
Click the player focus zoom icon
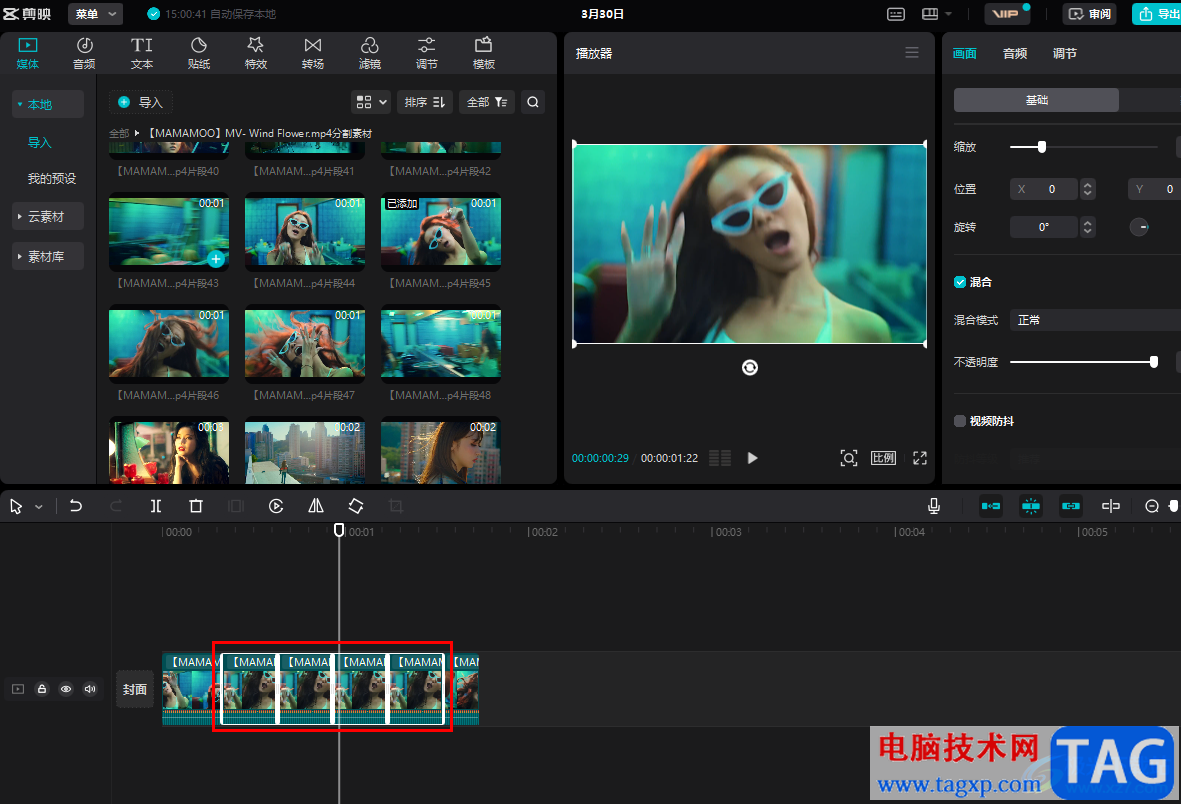(x=849, y=458)
